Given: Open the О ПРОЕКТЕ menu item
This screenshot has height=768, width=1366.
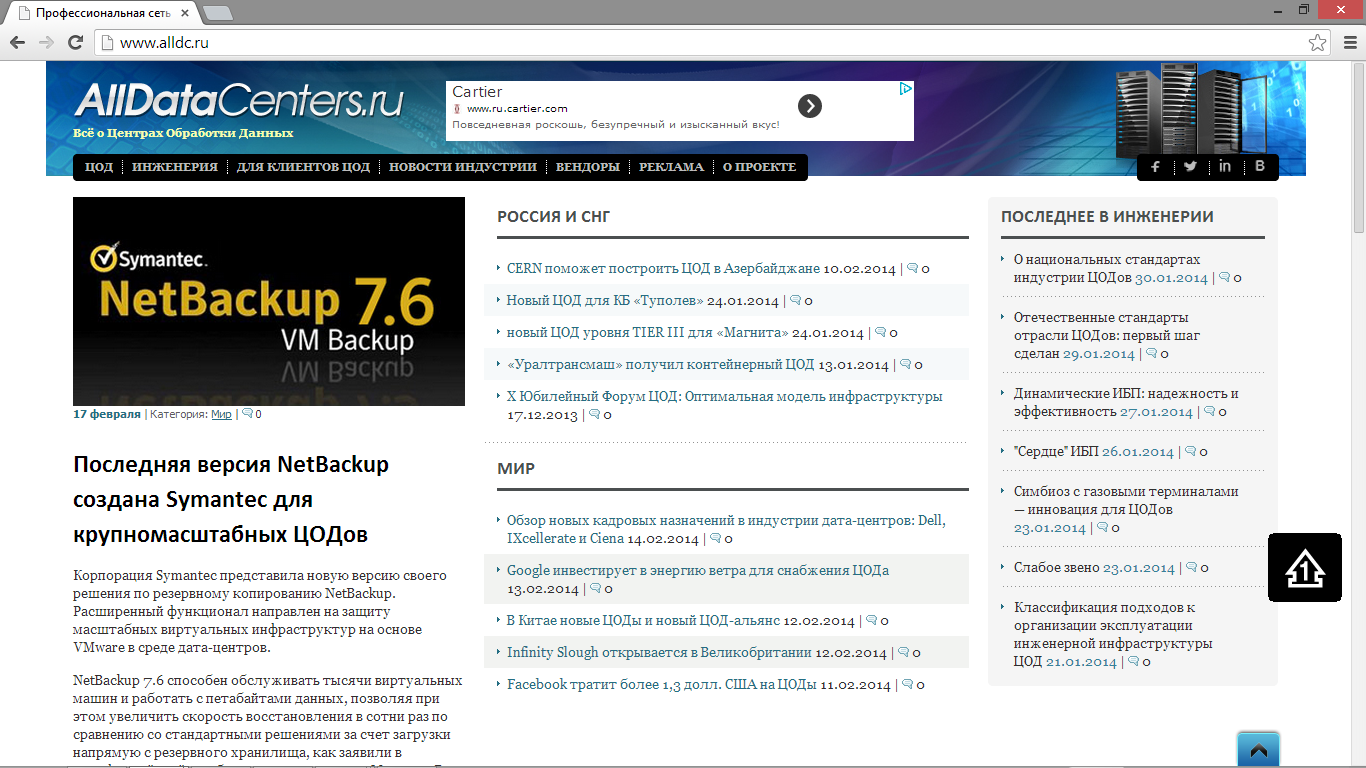Looking at the screenshot, I should pyautogui.click(x=760, y=167).
